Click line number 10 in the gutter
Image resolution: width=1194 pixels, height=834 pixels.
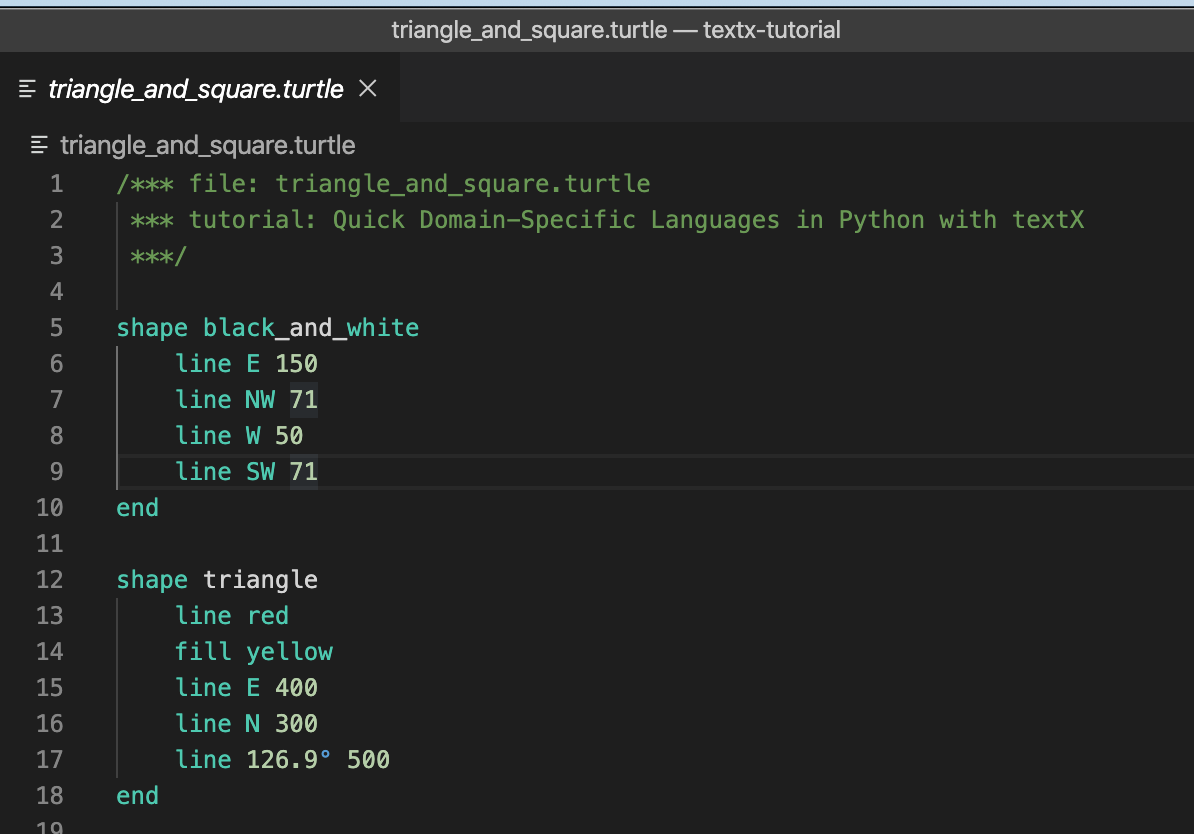[x=49, y=508]
